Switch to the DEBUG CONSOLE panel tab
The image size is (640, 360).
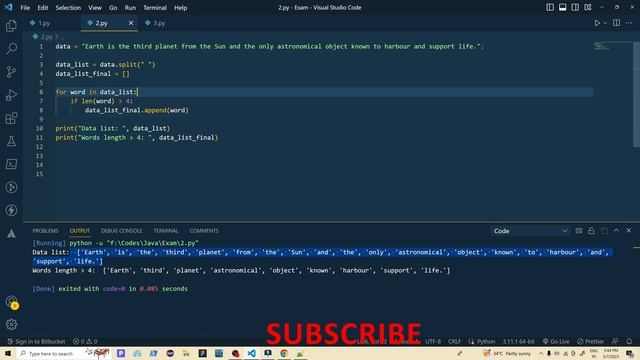point(121,231)
